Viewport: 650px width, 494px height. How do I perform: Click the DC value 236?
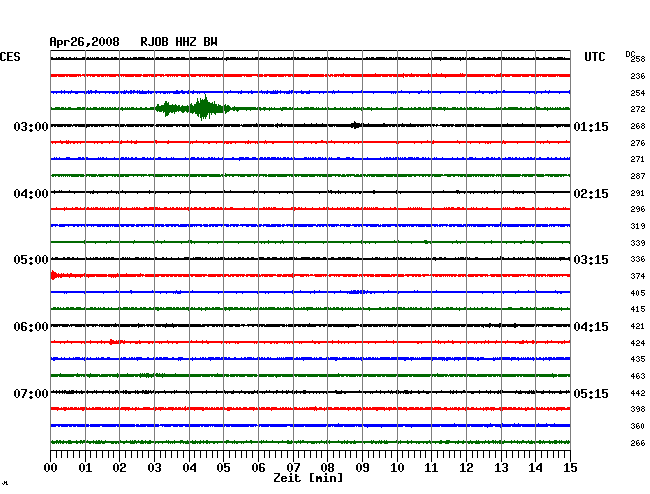(638, 76)
